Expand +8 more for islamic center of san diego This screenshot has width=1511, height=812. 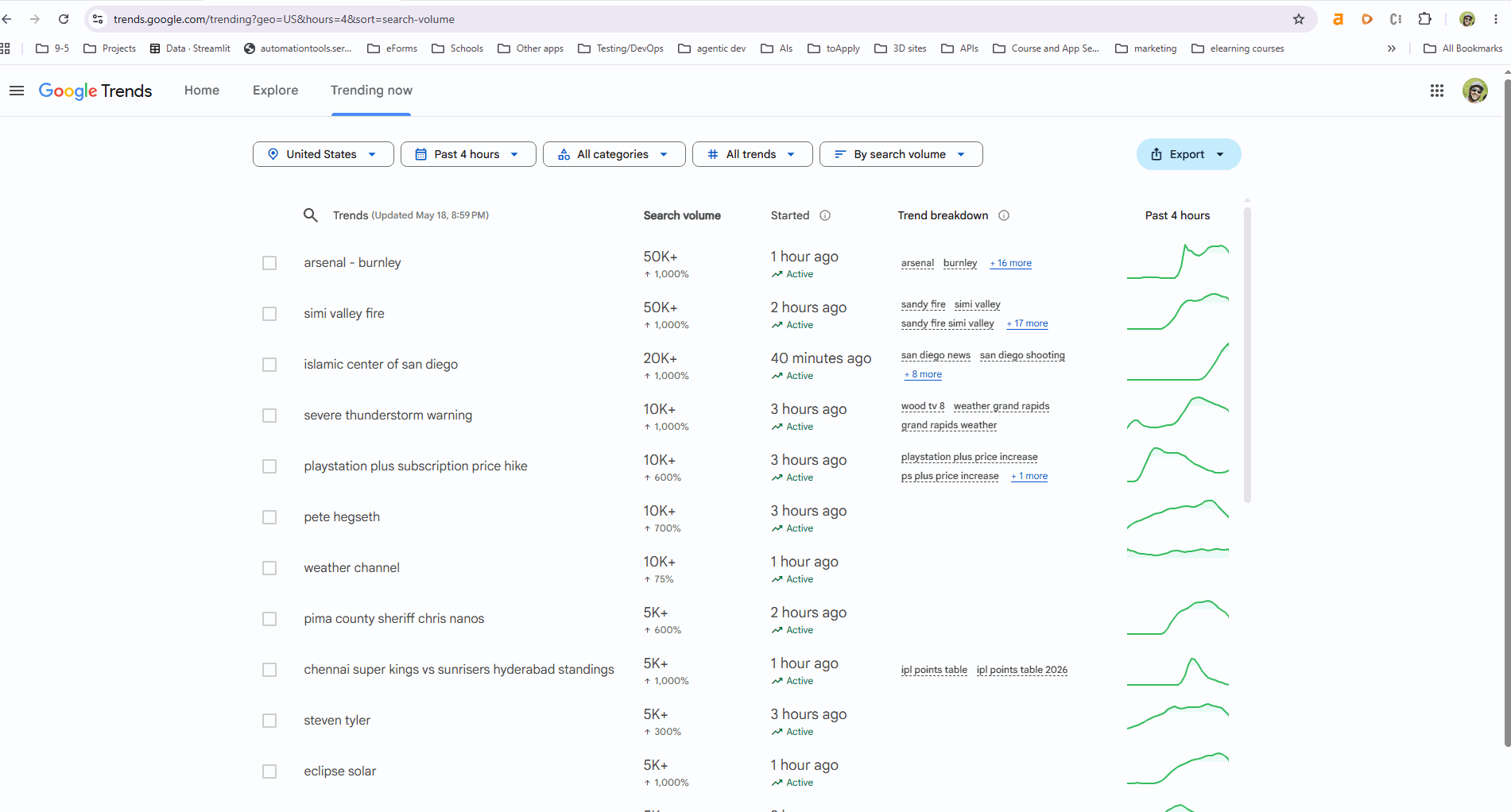pyautogui.click(x=923, y=374)
